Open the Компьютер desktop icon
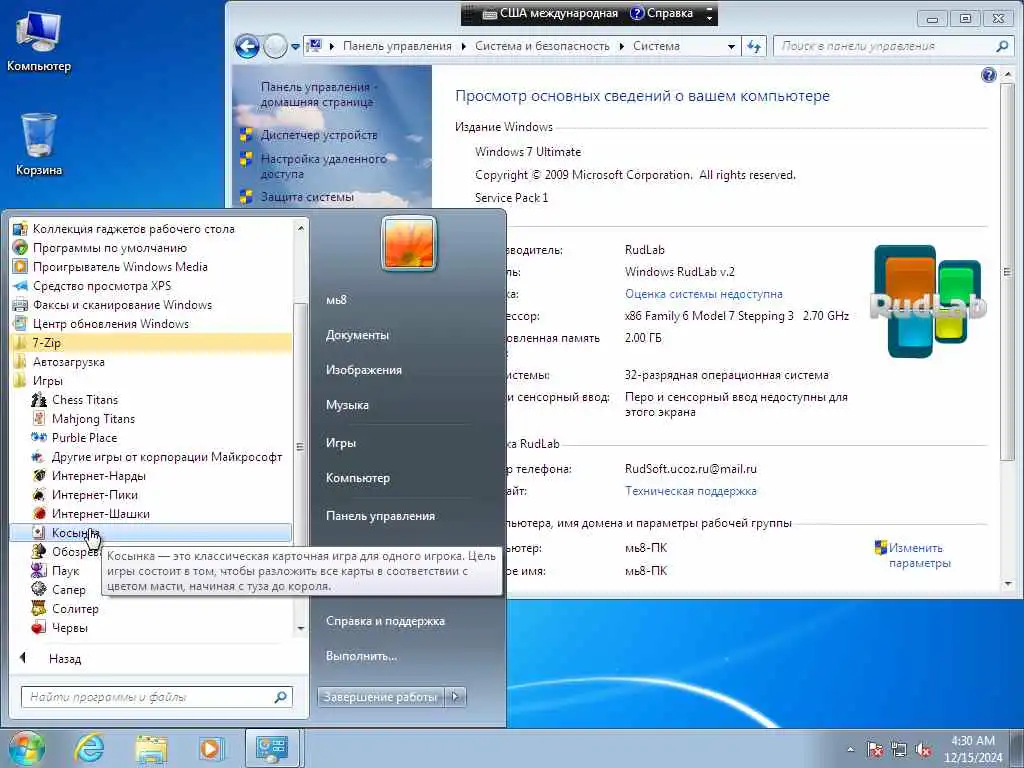 (39, 40)
